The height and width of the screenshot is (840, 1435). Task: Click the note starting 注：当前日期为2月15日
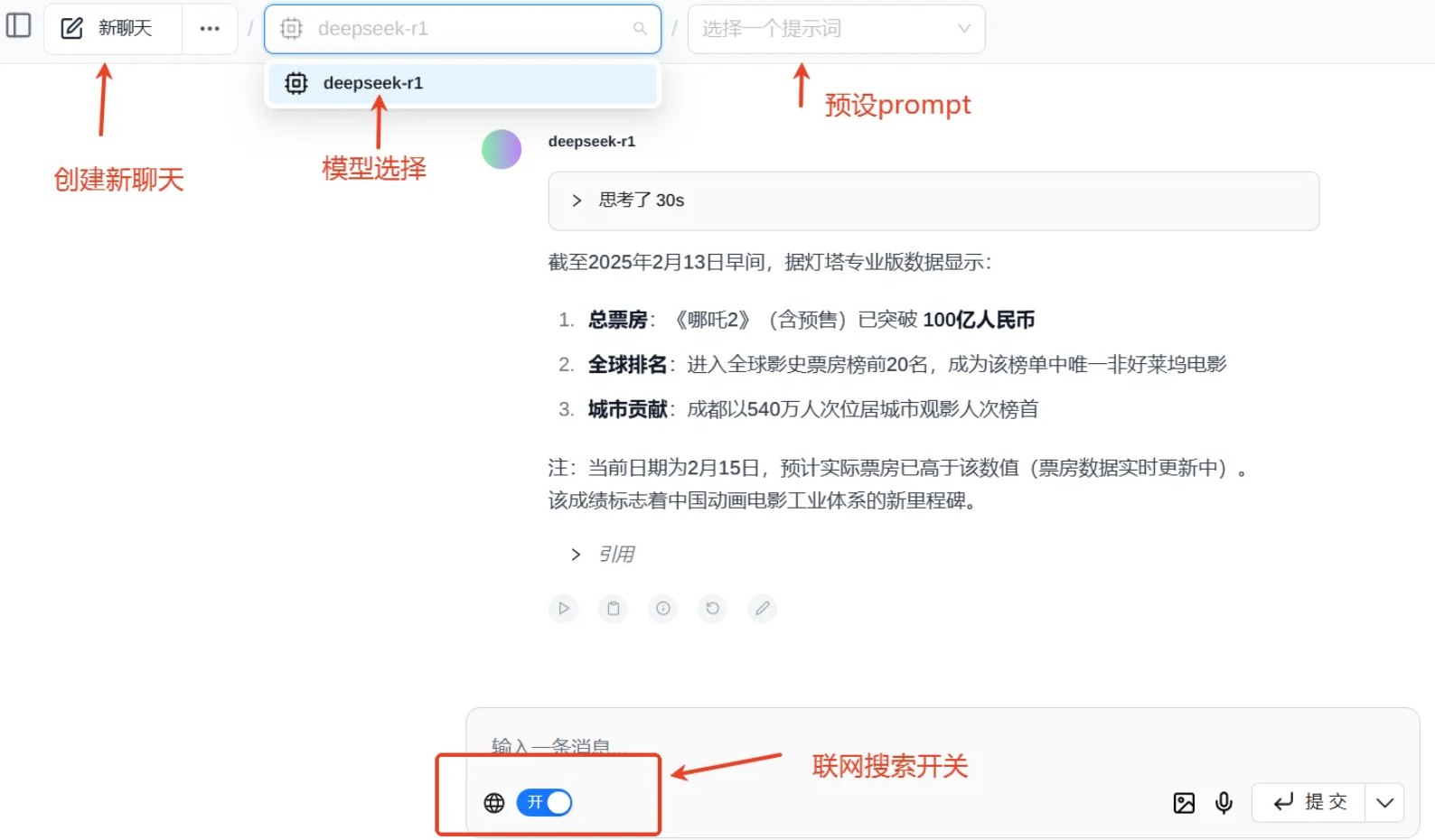coord(899,468)
